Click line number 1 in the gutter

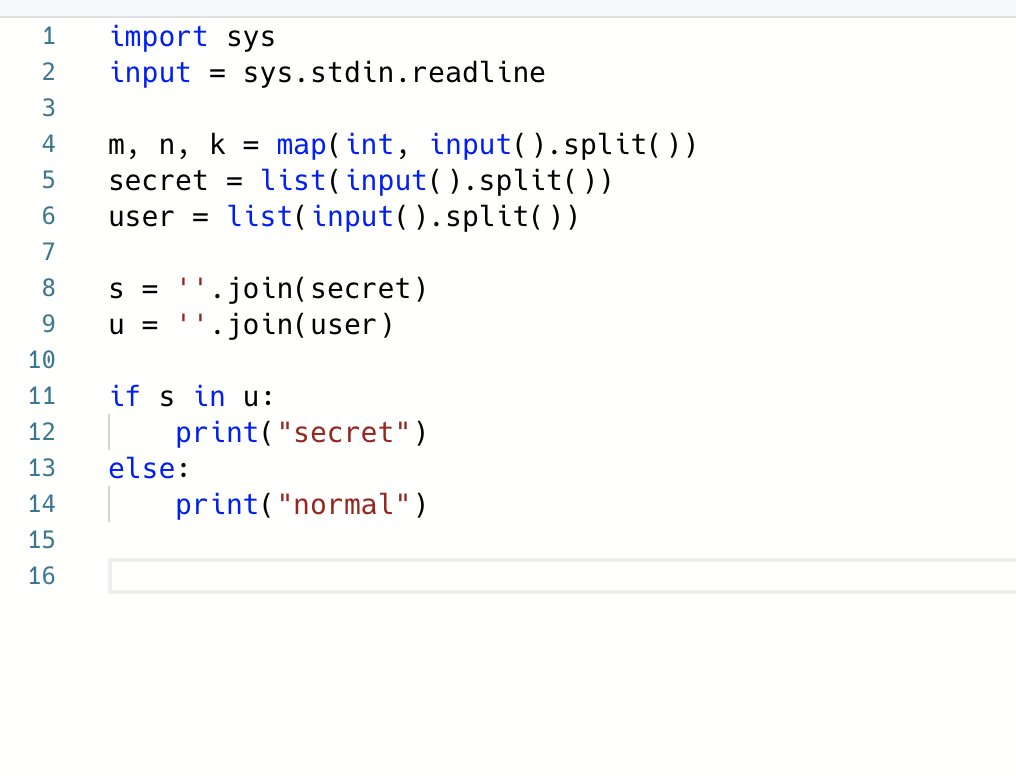49,36
